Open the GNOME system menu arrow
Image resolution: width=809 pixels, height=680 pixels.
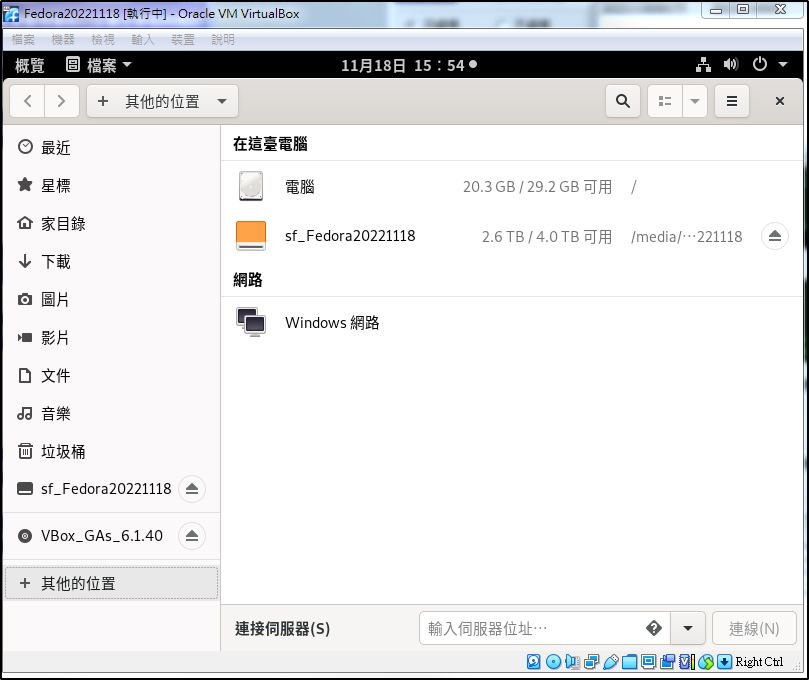coord(783,64)
